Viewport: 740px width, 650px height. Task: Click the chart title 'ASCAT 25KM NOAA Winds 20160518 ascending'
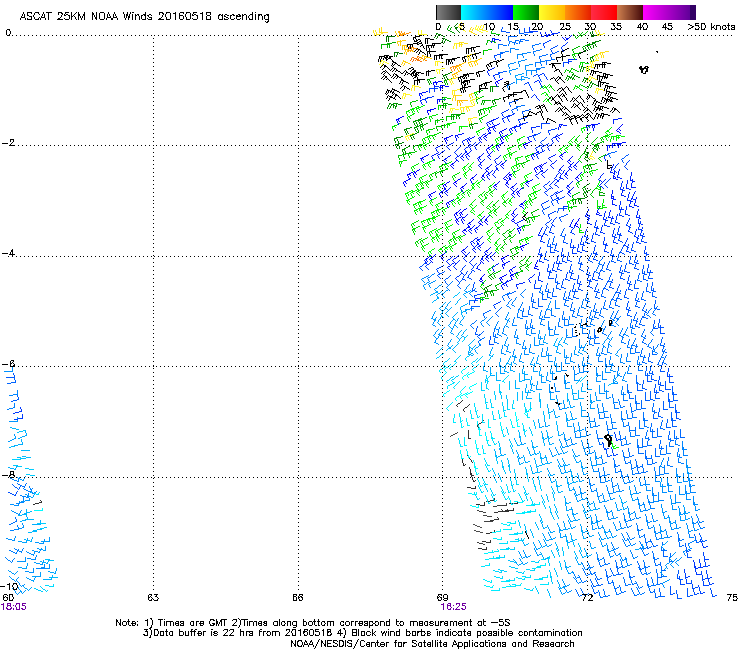click(144, 17)
